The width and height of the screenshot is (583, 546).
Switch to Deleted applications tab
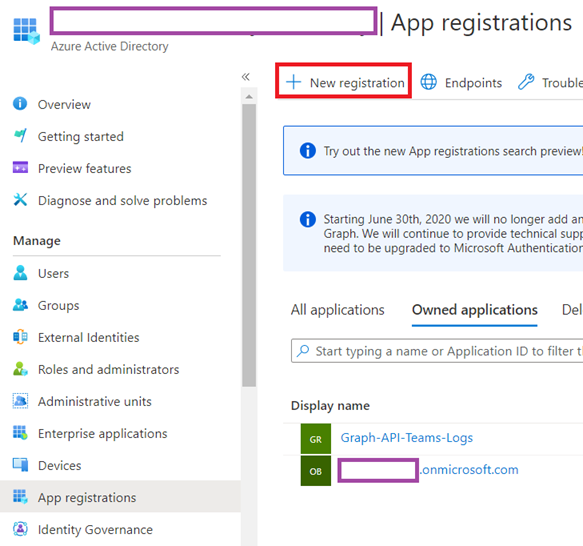coord(572,309)
